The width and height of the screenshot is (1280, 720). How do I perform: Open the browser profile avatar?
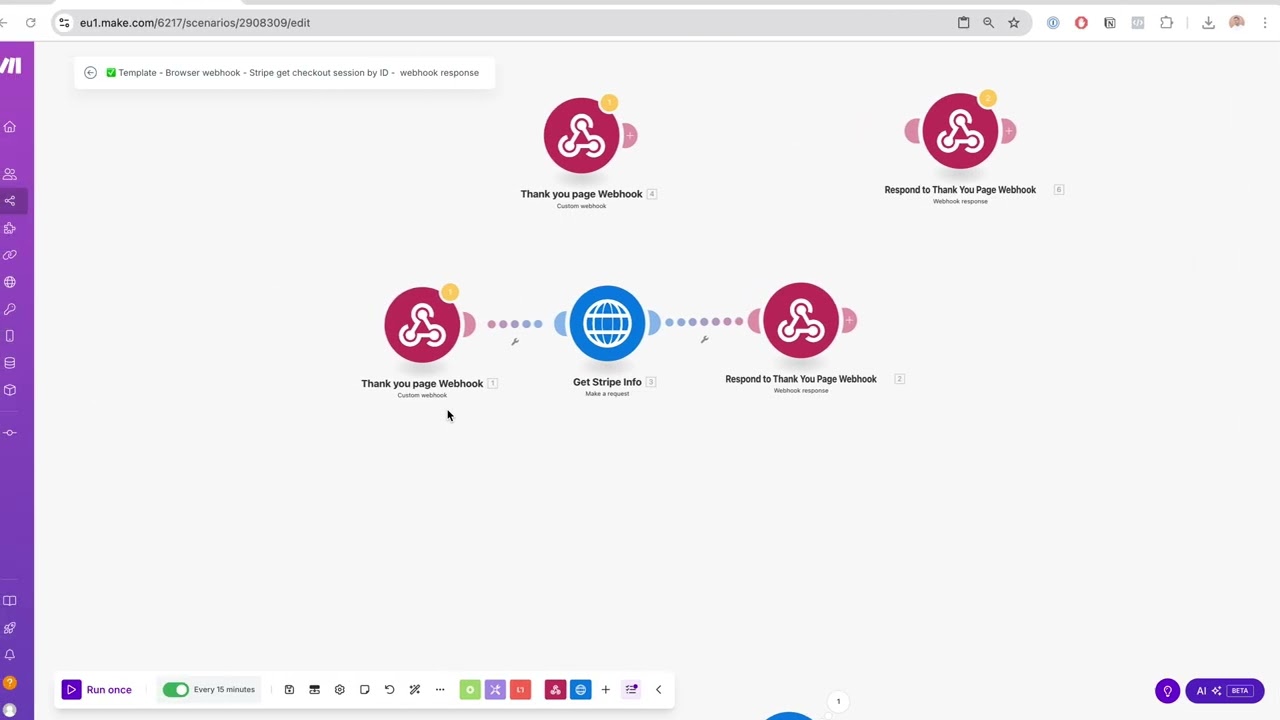(1237, 22)
